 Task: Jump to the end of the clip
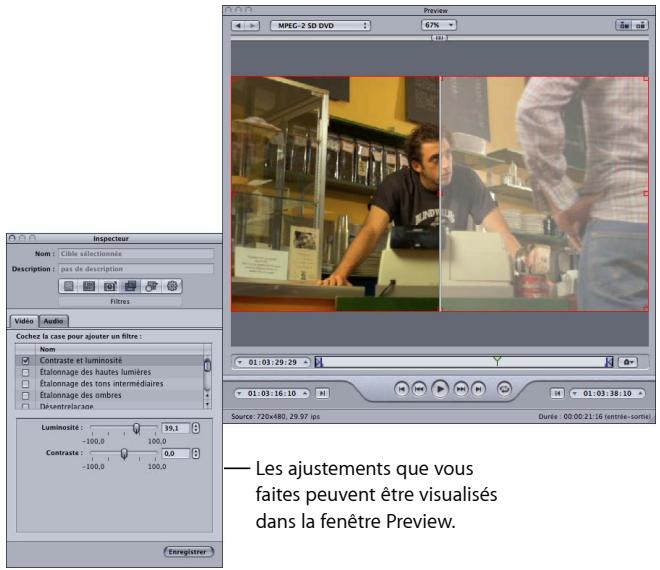[x=478, y=389]
